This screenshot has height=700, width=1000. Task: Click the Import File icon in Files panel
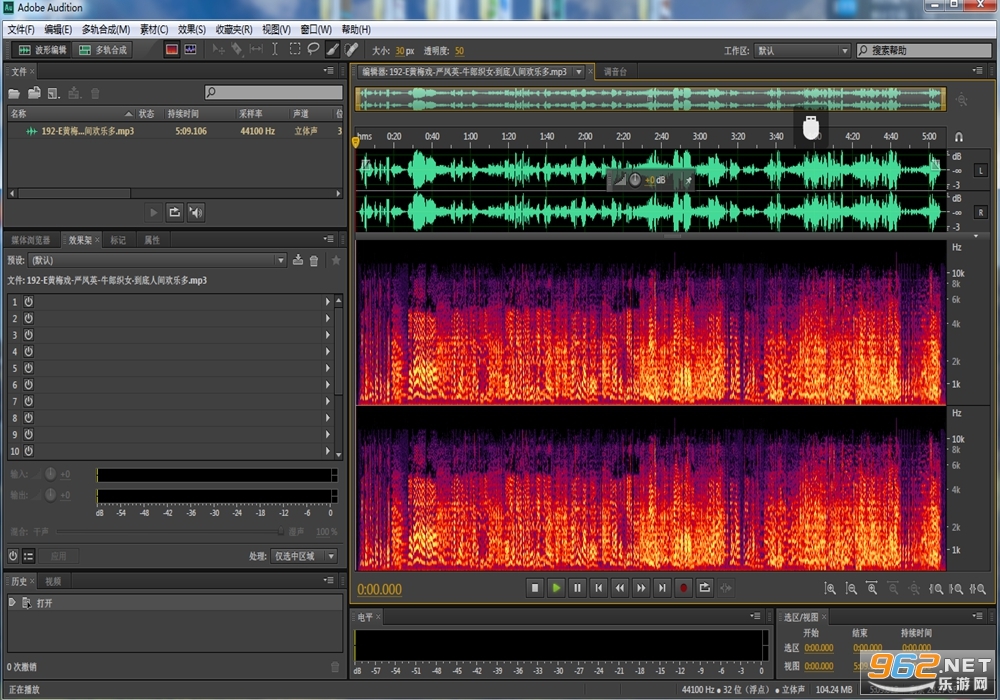[34, 93]
